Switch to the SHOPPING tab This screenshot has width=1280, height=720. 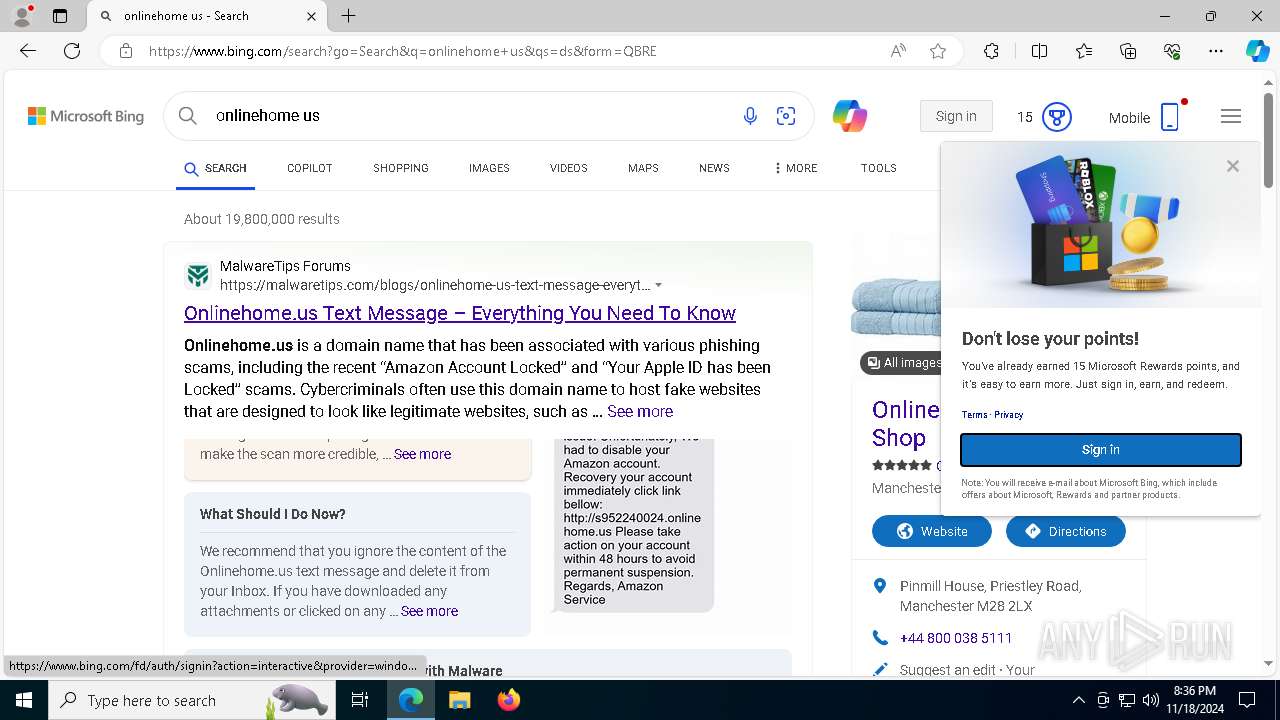point(401,168)
